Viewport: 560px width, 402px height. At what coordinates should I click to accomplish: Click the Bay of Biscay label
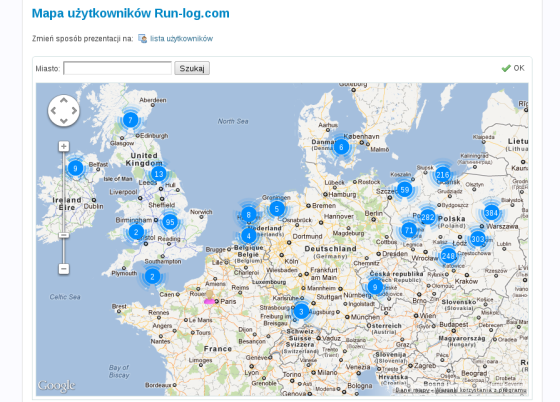point(119,371)
